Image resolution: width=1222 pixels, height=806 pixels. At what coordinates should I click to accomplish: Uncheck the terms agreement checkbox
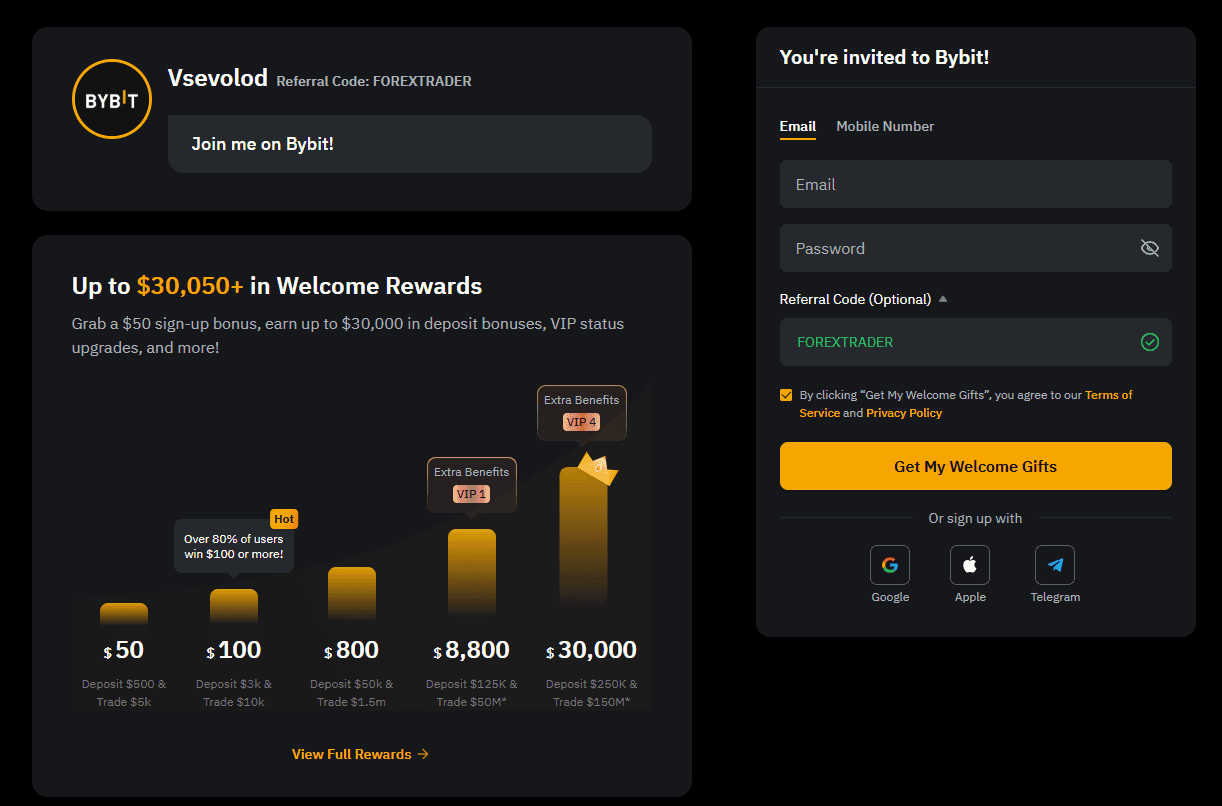[x=786, y=395]
